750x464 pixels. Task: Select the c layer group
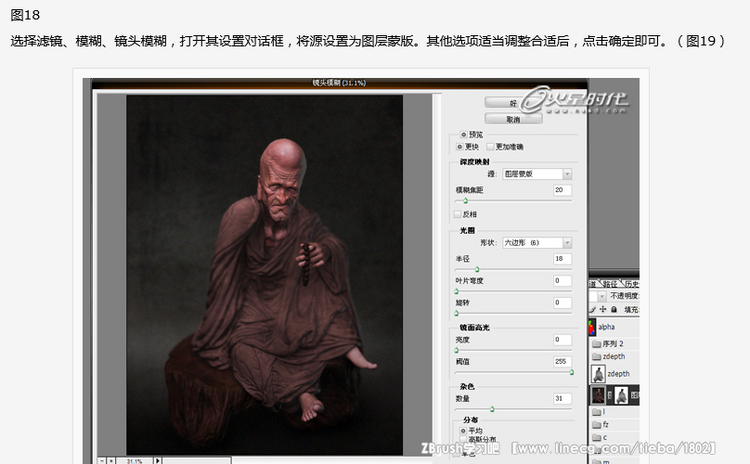click(x=615, y=437)
